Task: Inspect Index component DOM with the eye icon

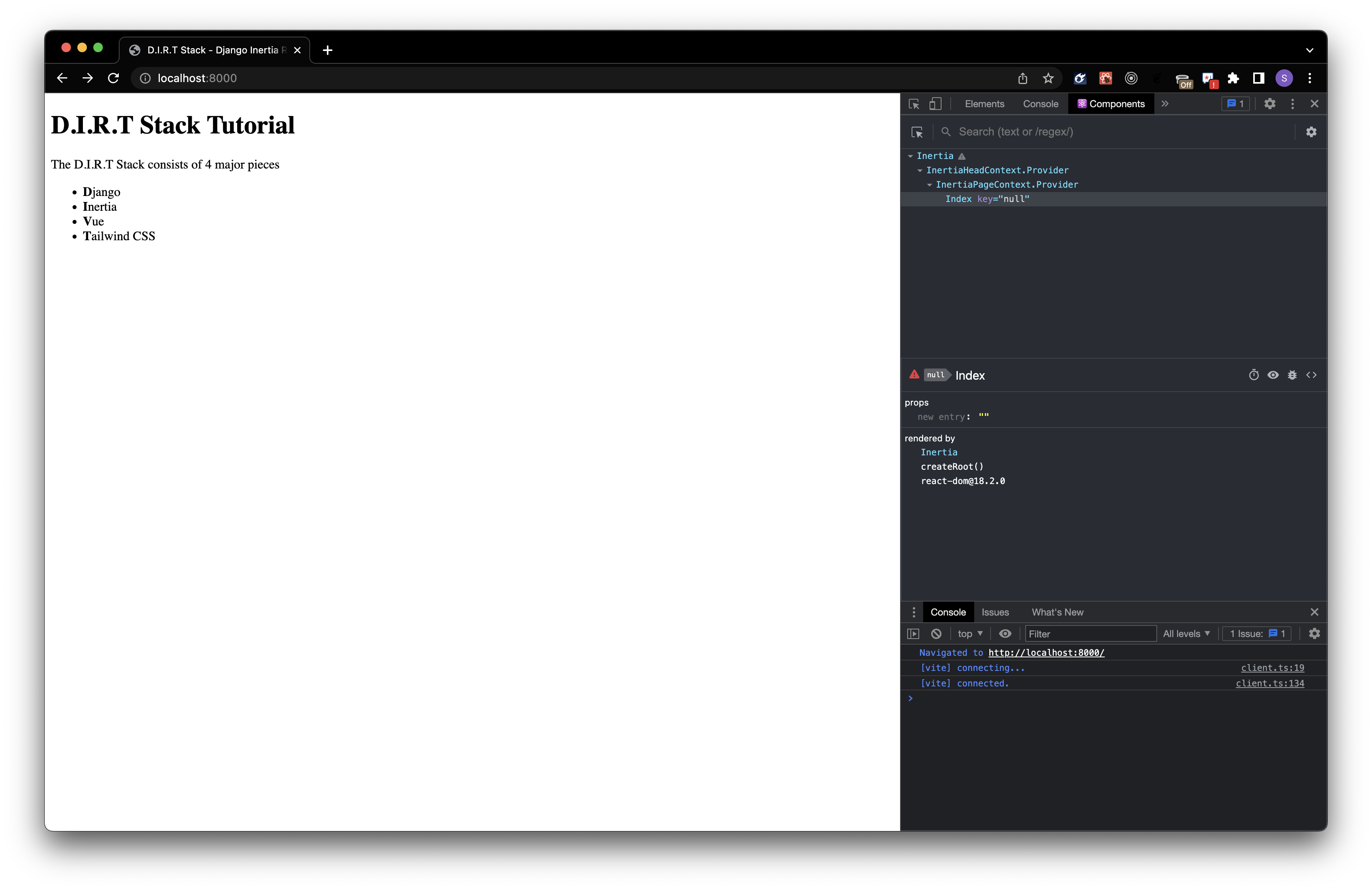Action: point(1273,375)
